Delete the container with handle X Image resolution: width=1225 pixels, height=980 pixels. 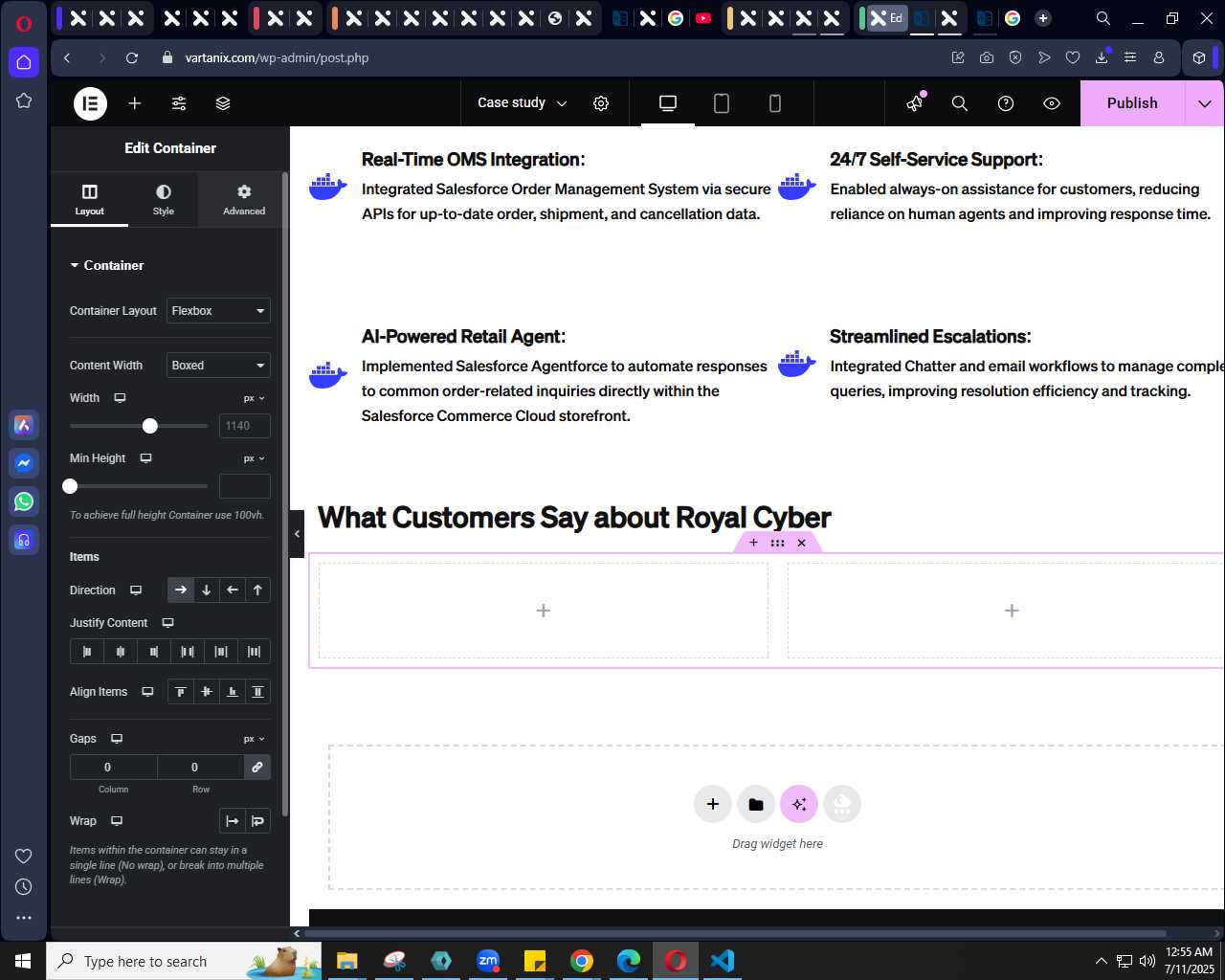(802, 543)
